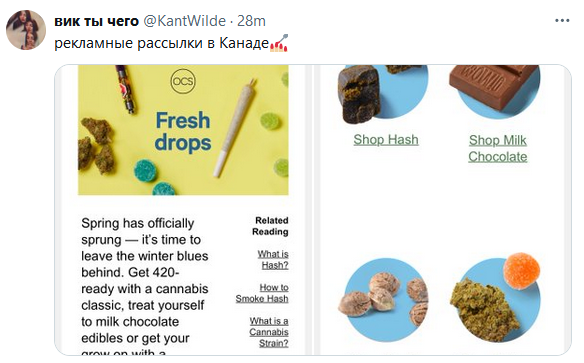The width and height of the screenshot is (584, 363).
Task: Open the What is Hash? article link
Action: 273,259
